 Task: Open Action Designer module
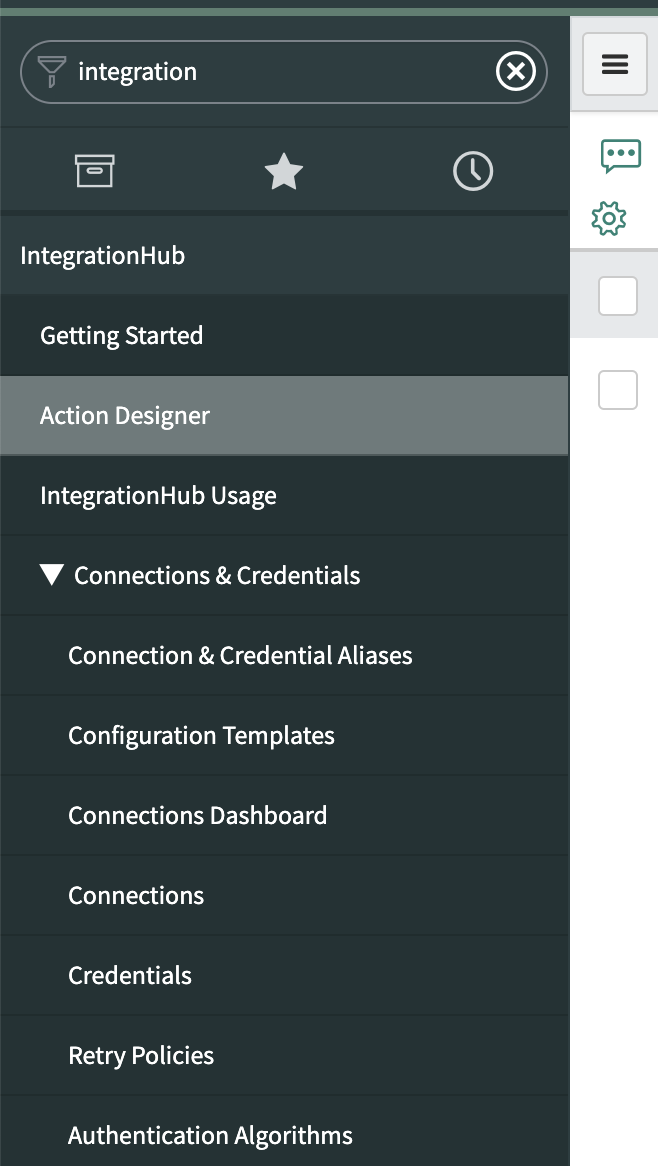[x=125, y=416]
